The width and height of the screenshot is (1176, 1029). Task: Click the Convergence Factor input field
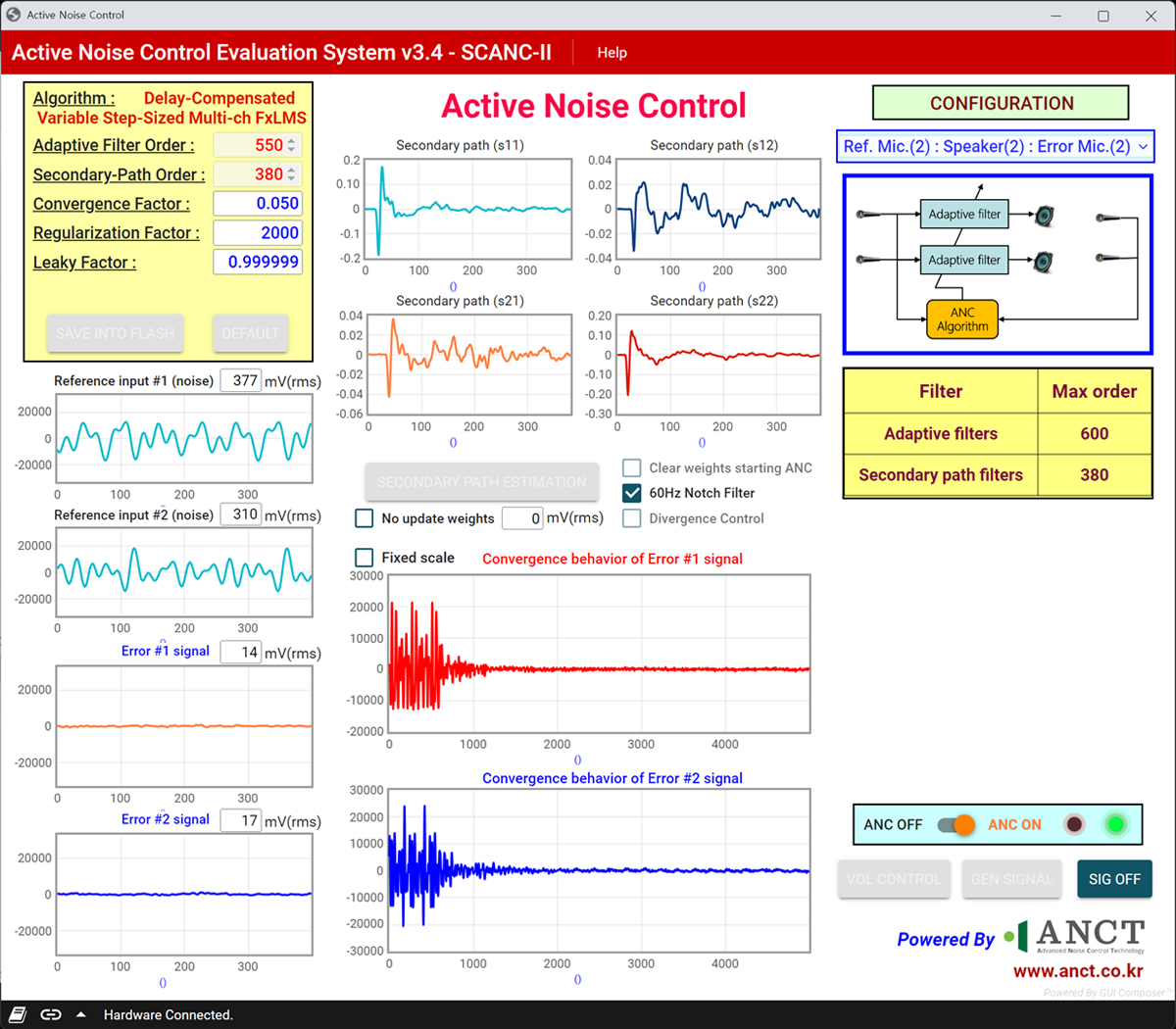[258, 204]
